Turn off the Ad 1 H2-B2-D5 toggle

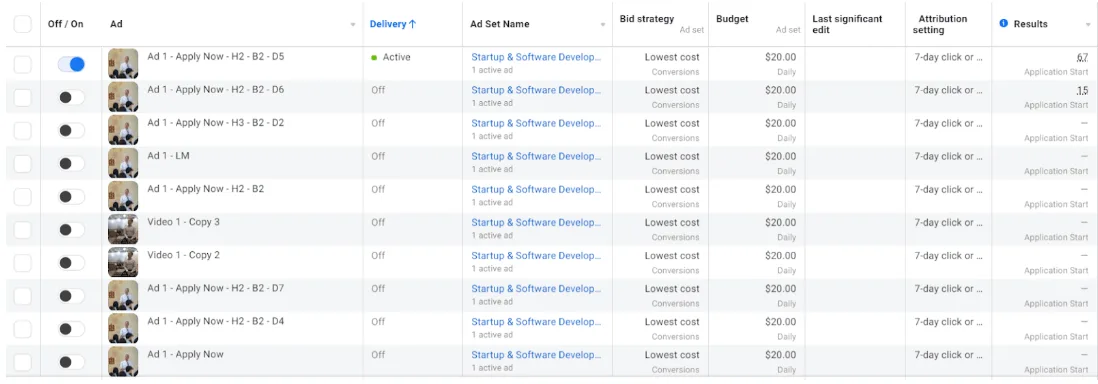point(71,64)
